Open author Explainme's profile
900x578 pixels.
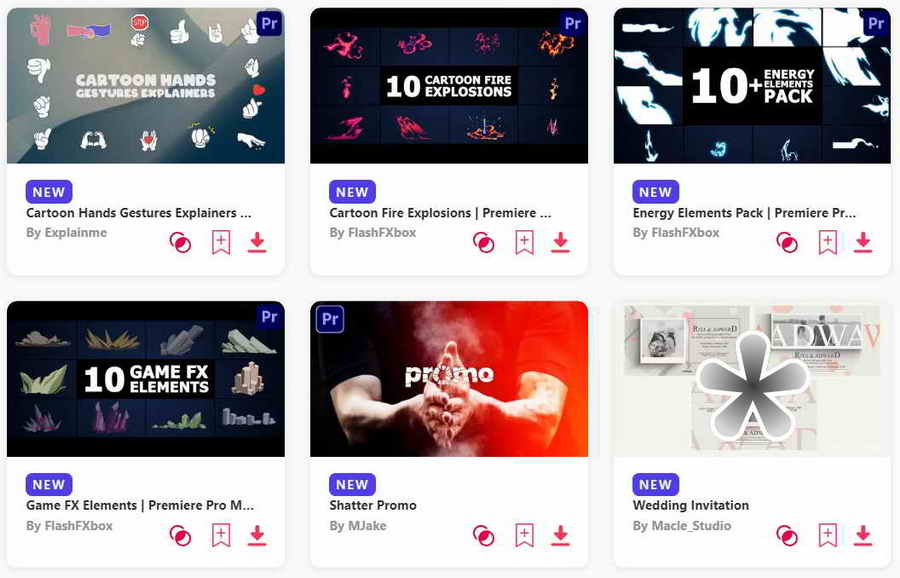67,232
